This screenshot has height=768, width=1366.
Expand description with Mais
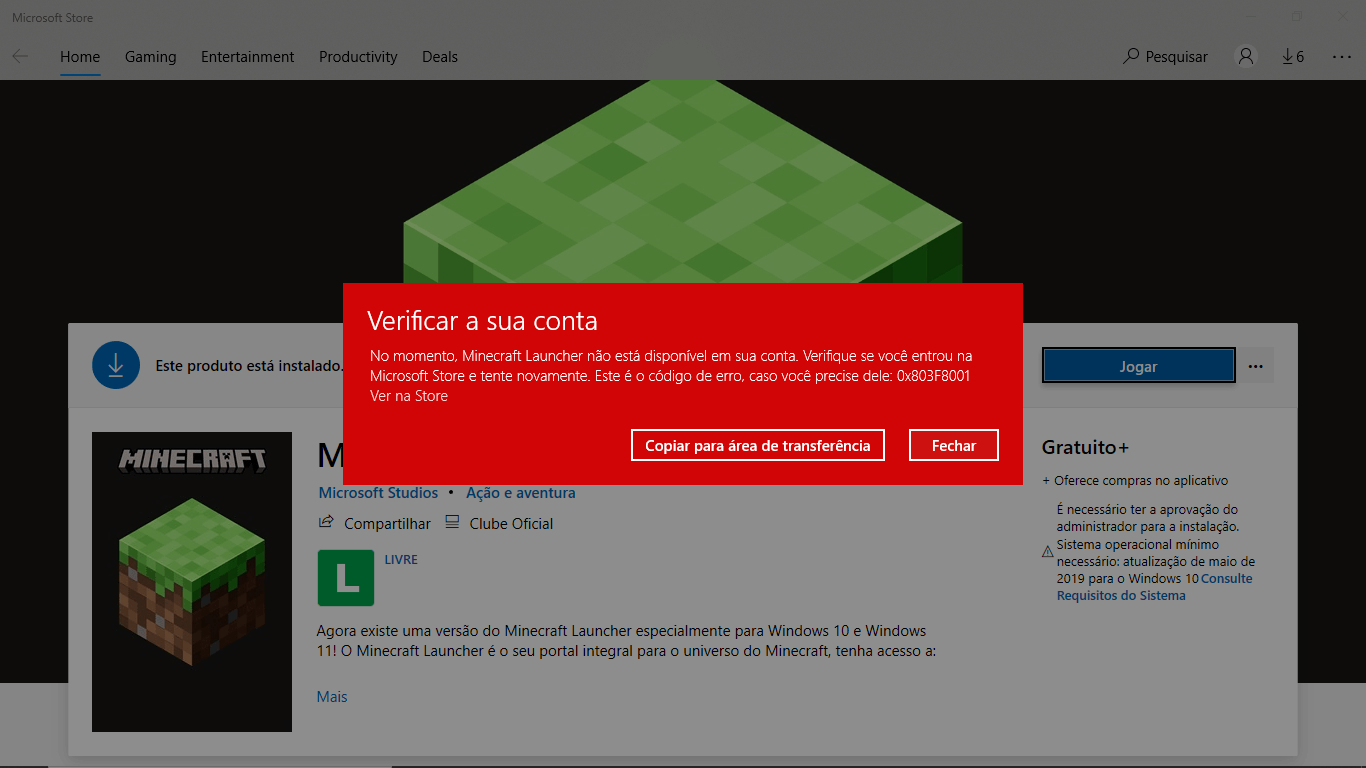tap(332, 697)
